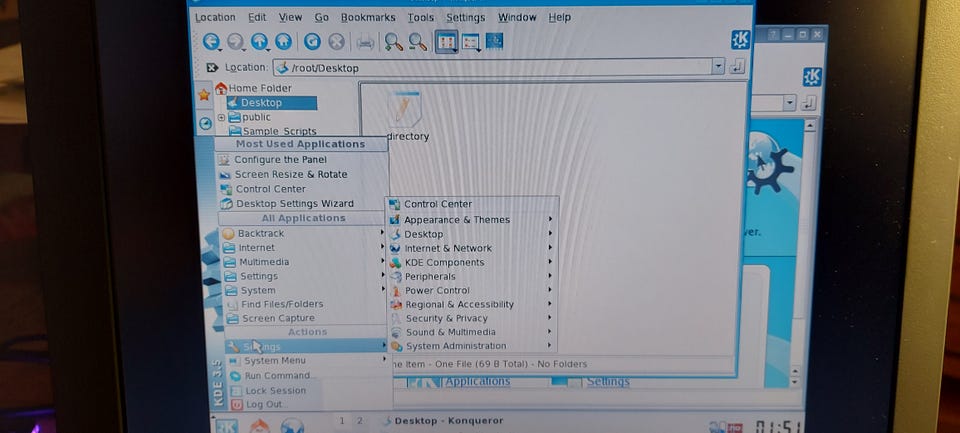The width and height of the screenshot is (960, 433).
Task: Choose Power Control in Settings submenu
Action: (x=471, y=290)
